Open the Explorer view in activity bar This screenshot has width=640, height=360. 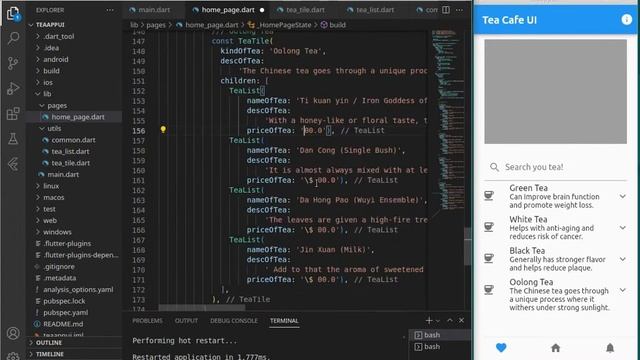[13, 13]
